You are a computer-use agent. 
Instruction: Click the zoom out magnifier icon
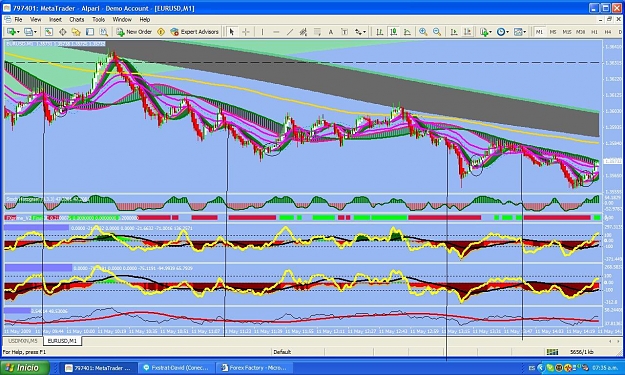[437, 32]
